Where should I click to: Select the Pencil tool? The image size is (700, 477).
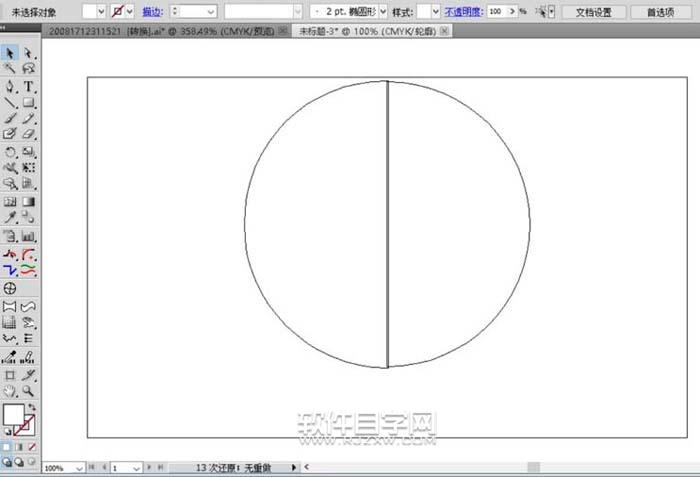pos(29,118)
